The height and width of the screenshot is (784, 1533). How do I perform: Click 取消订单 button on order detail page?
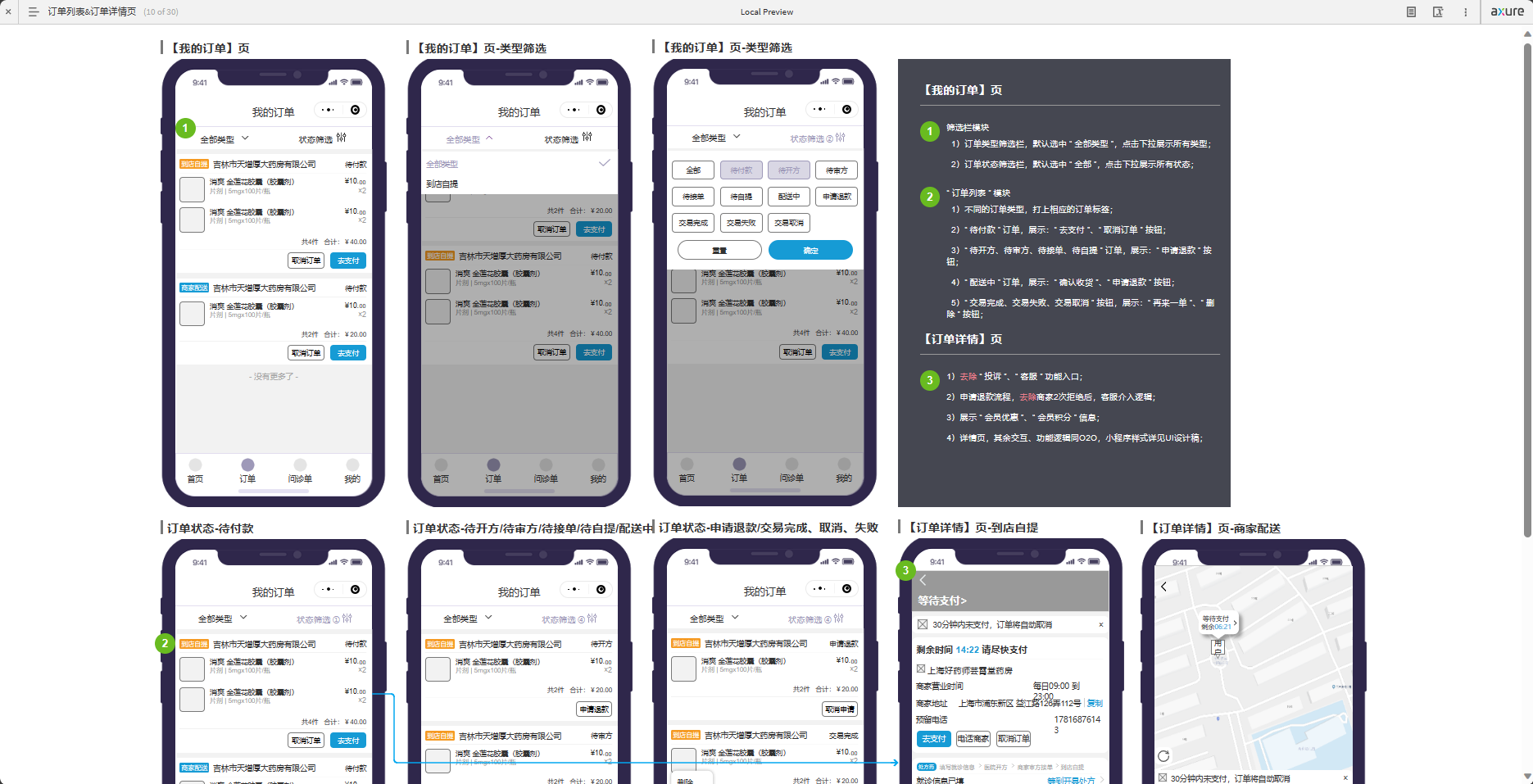(x=1014, y=738)
